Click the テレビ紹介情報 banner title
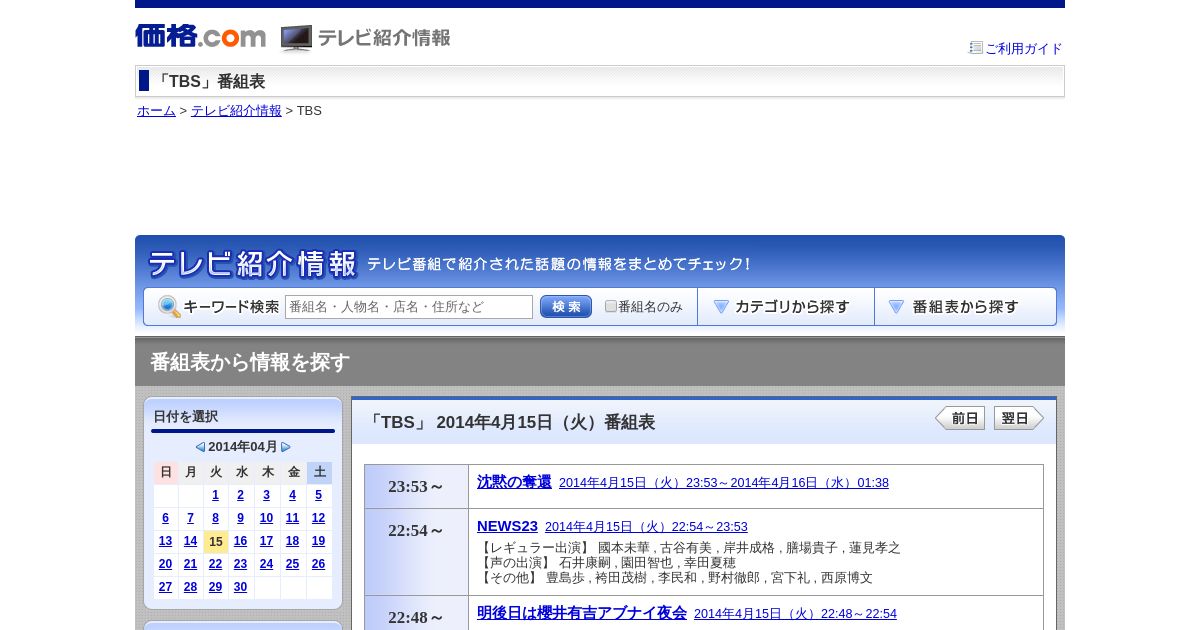This screenshot has height=630, width=1200. [x=252, y=264]
